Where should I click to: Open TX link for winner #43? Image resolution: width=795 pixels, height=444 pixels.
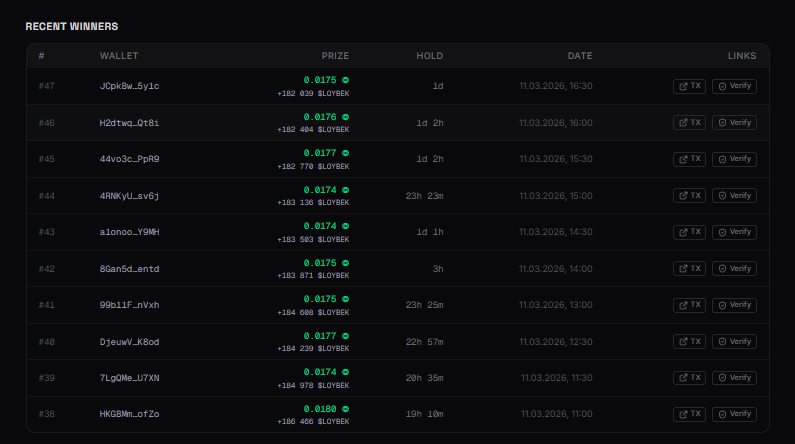(x=689, y=232)
